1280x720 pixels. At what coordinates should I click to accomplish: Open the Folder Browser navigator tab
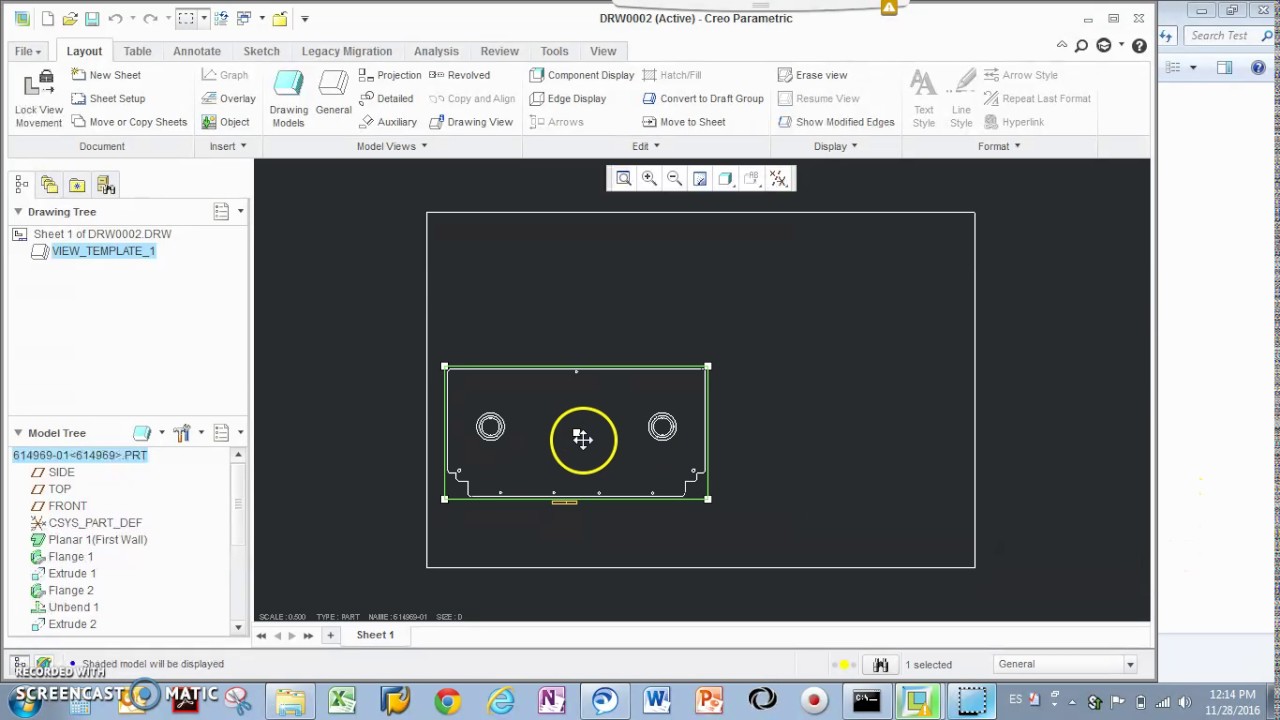[49, 185]
